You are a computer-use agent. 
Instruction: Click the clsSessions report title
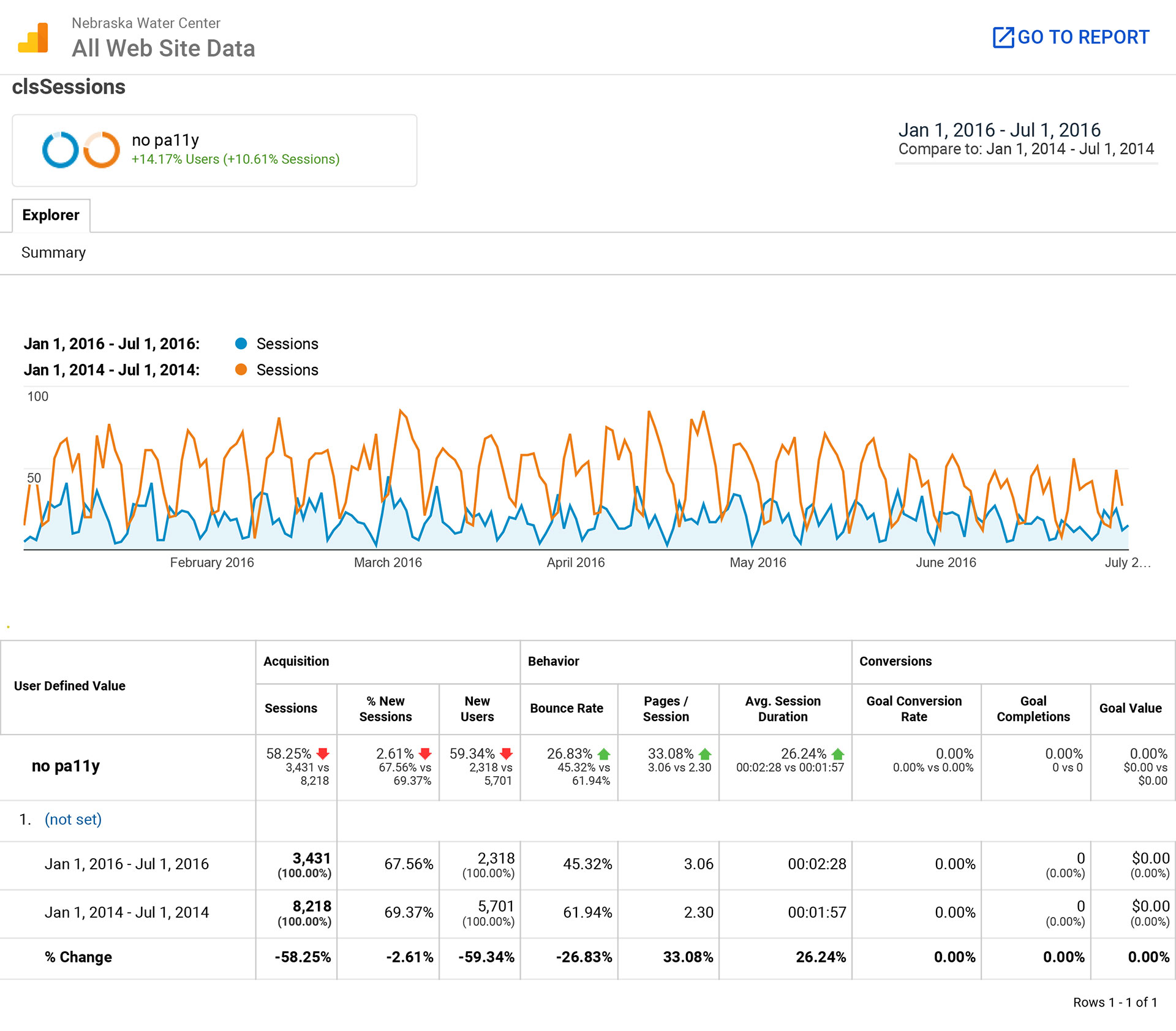coord(69,87)
